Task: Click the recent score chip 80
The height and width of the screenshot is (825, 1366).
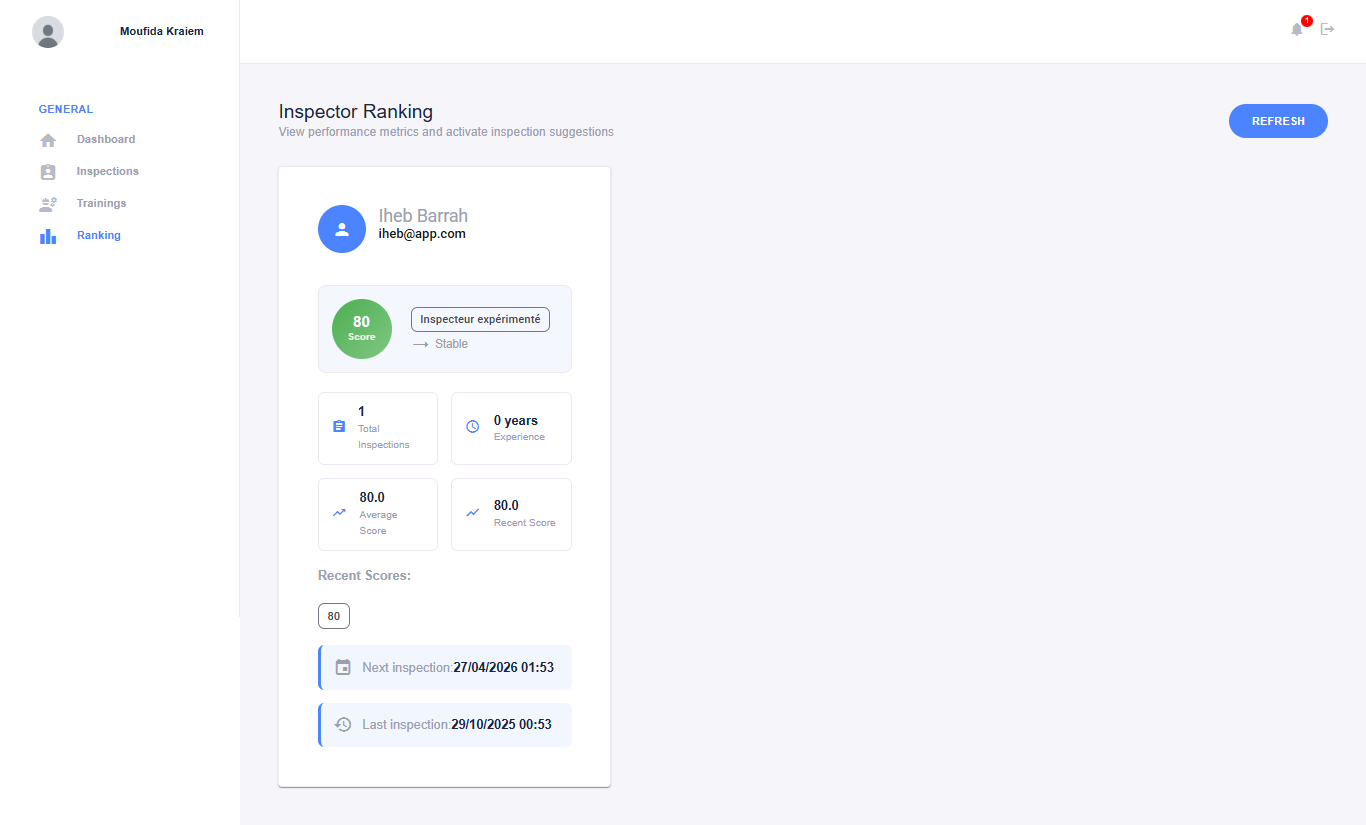Action: tap(334, 616)
